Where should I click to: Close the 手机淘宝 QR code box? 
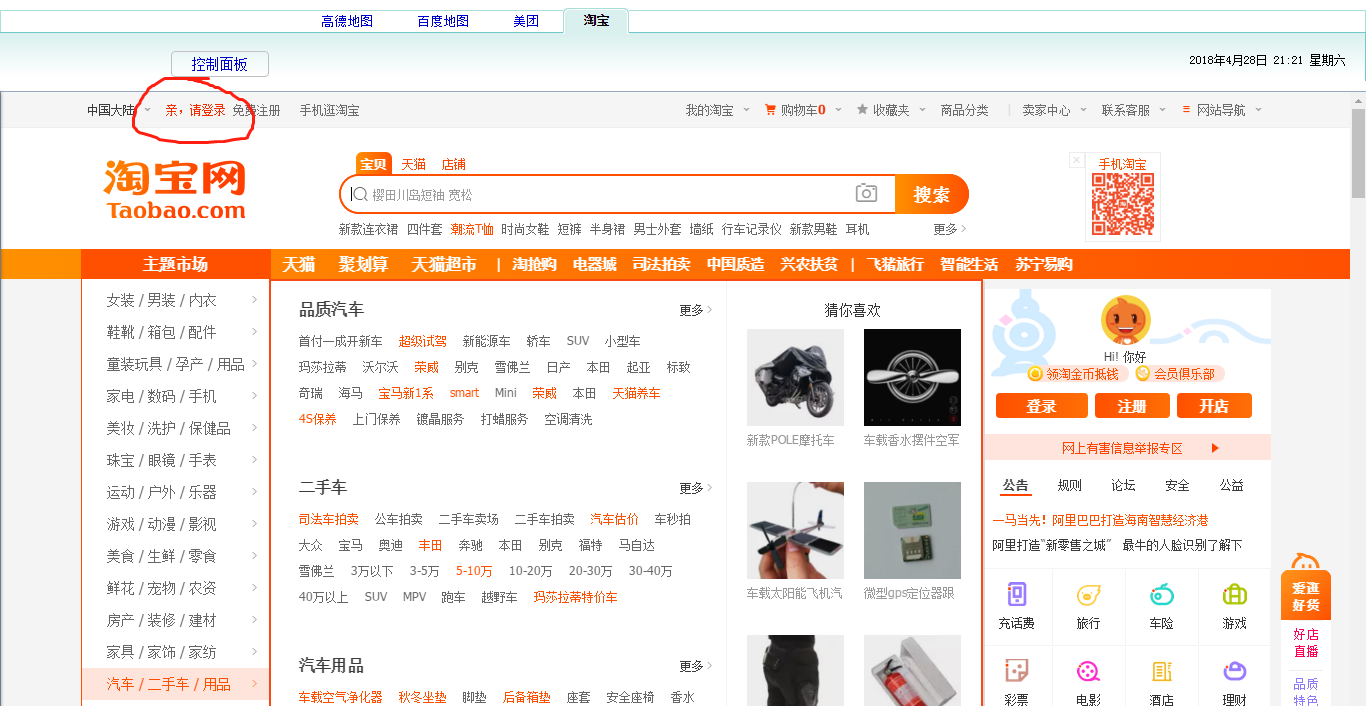pyautogui.click(x=1076, y=160)
